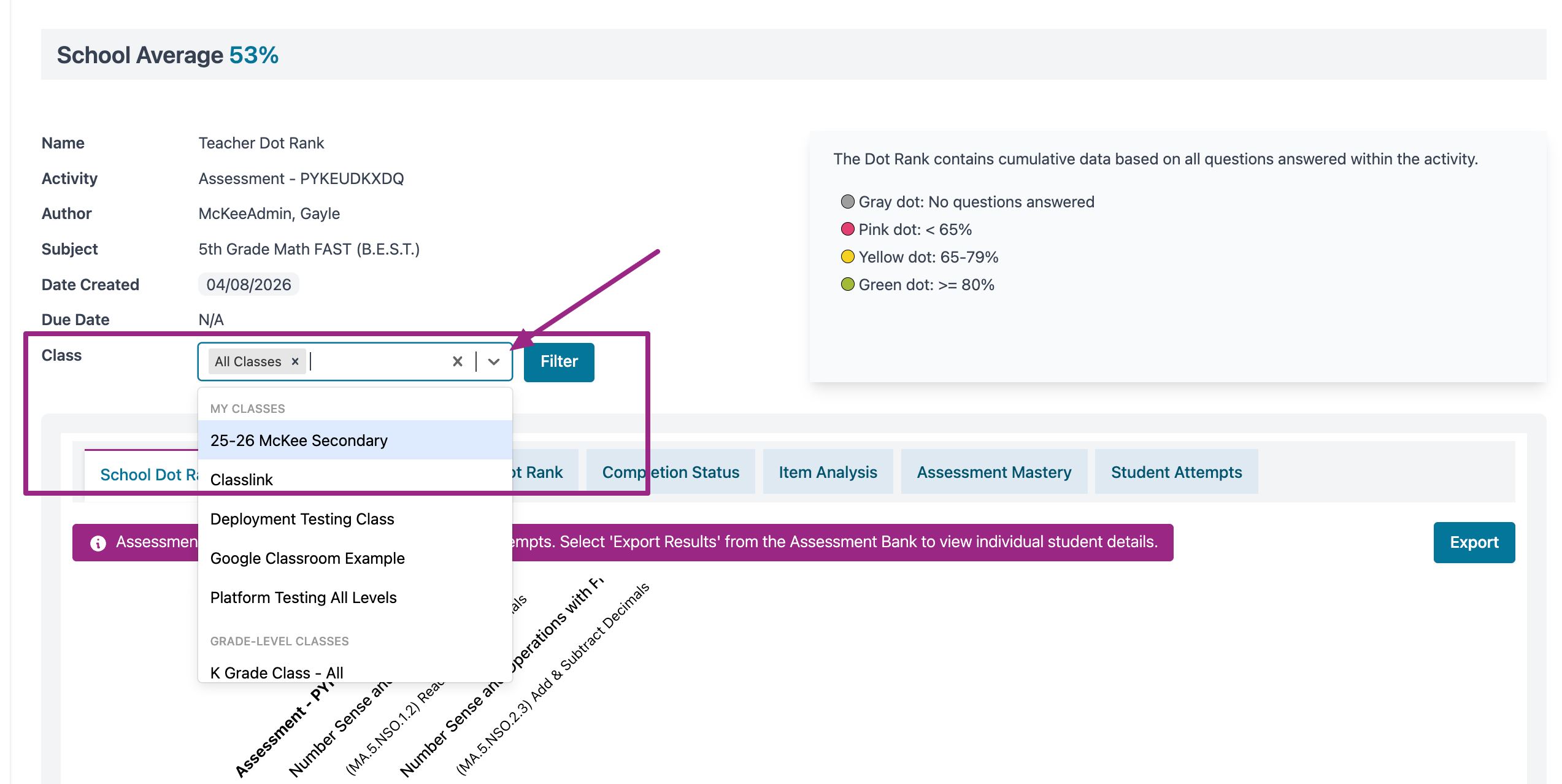Click the Export button
The height and width of the screenshot is (784, 1562).
[x=1474, y=542]
